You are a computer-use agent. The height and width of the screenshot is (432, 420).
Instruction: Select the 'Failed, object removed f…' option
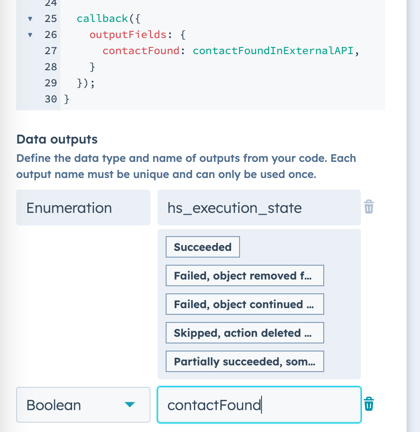245,276
